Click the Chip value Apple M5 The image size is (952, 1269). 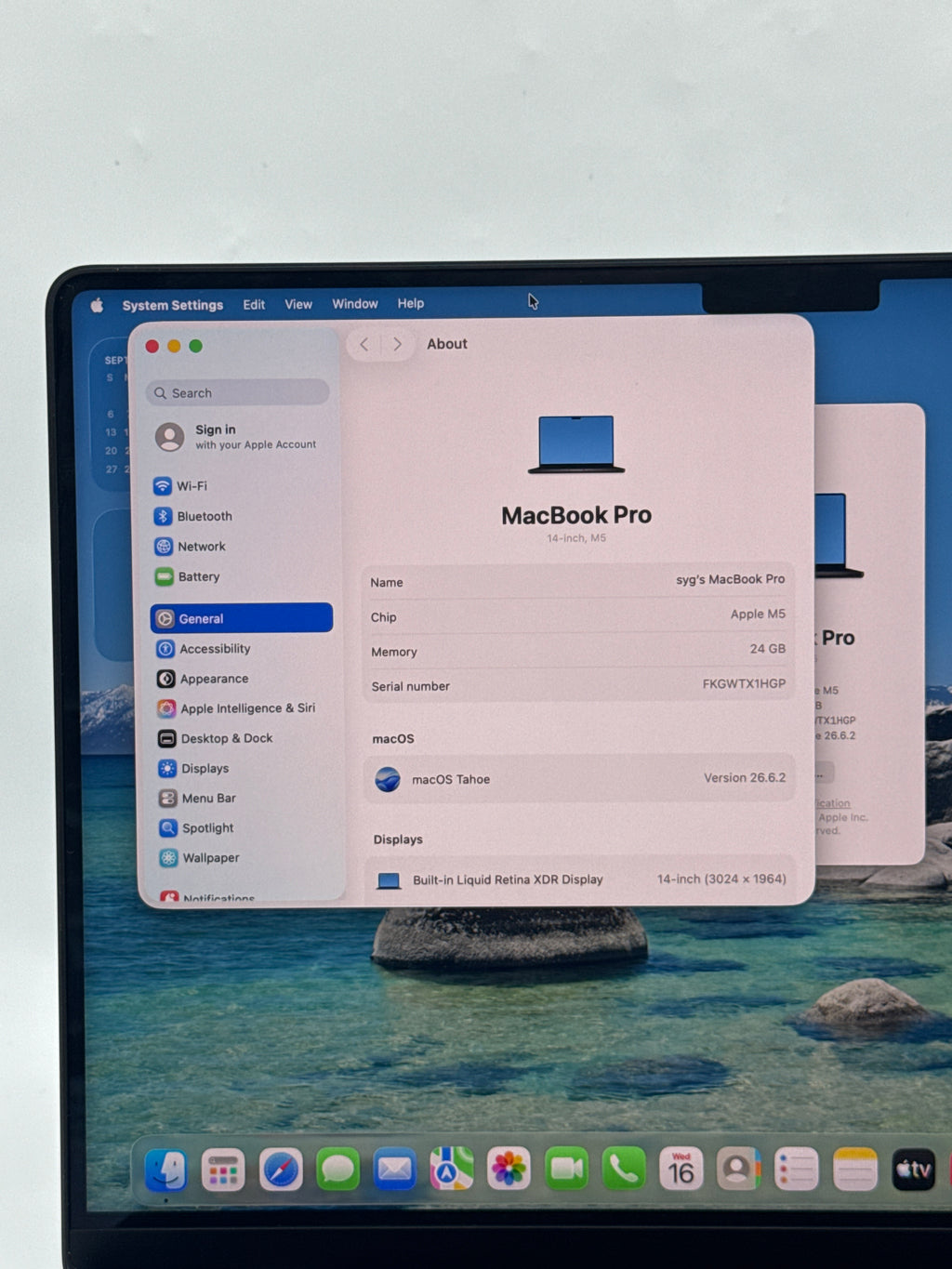[x=758, y=614]
